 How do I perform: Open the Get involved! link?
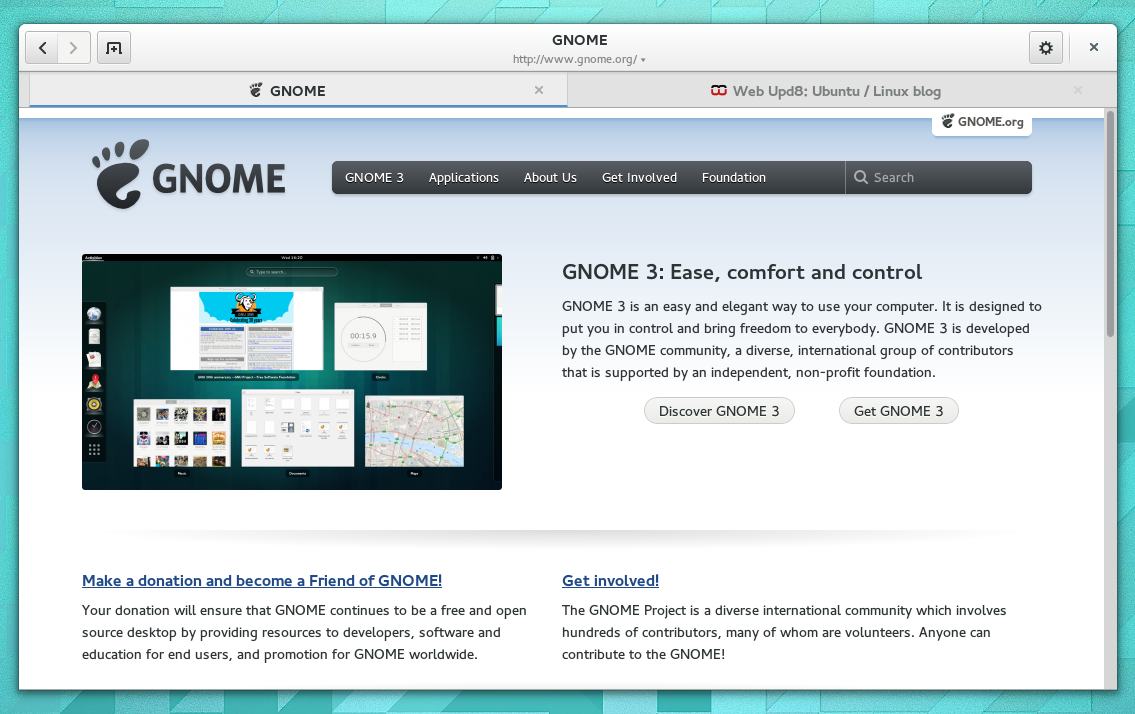tap(610, 581)
